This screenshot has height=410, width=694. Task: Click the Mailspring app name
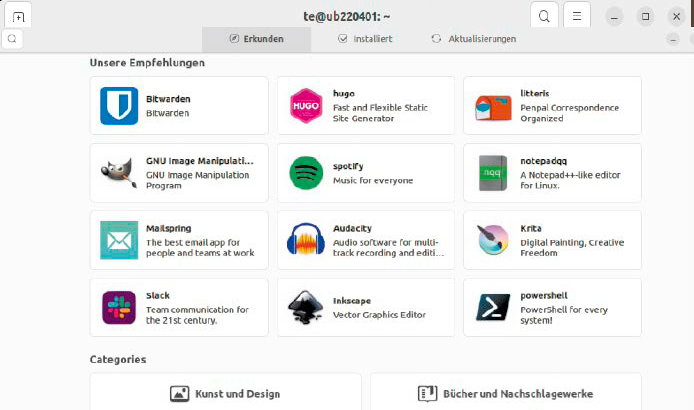click(x=169, y=228)
